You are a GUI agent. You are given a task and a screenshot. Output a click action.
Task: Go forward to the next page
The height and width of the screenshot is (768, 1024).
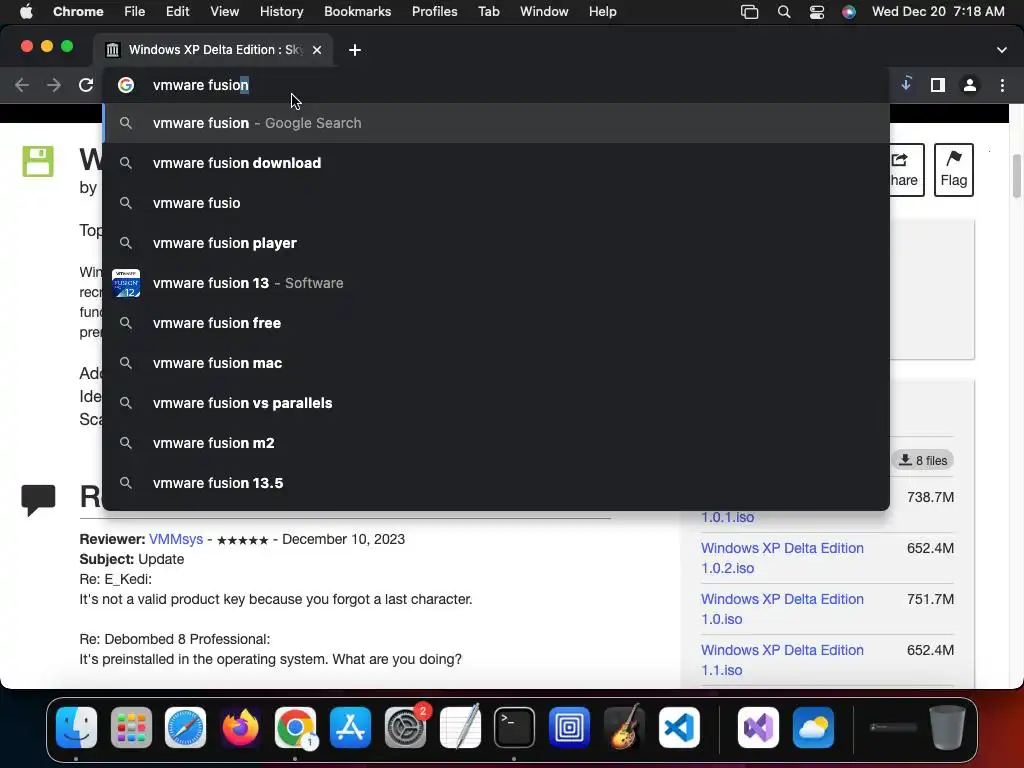point(54,85)
